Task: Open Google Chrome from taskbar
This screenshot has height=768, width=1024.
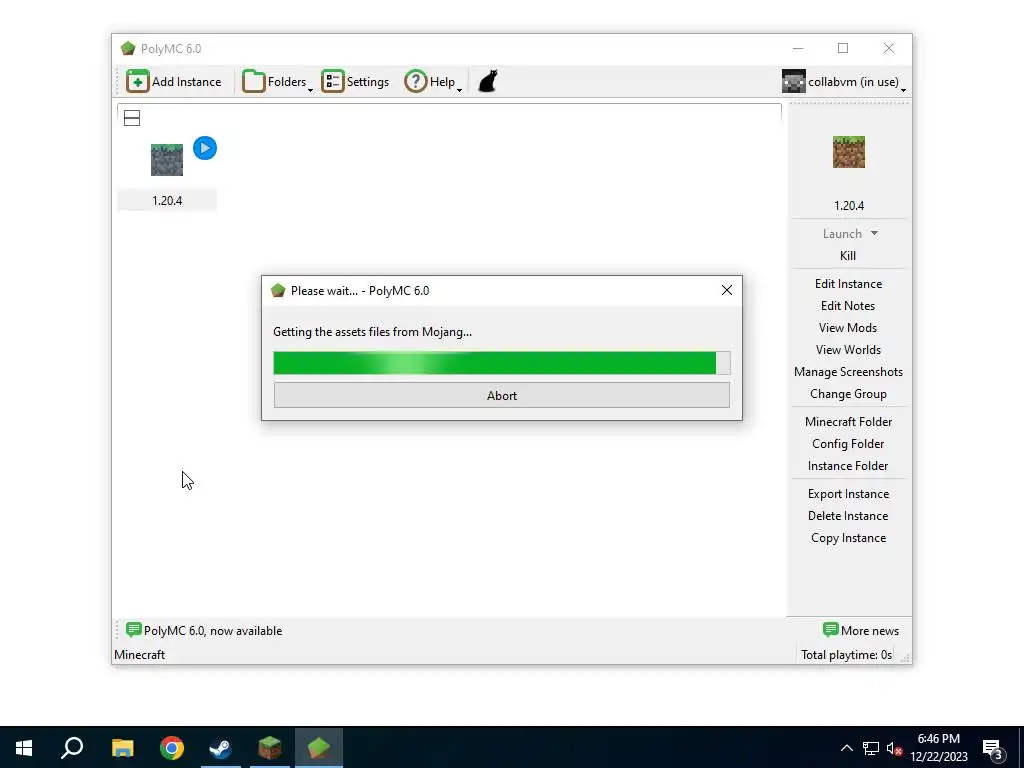Action: 172,748
